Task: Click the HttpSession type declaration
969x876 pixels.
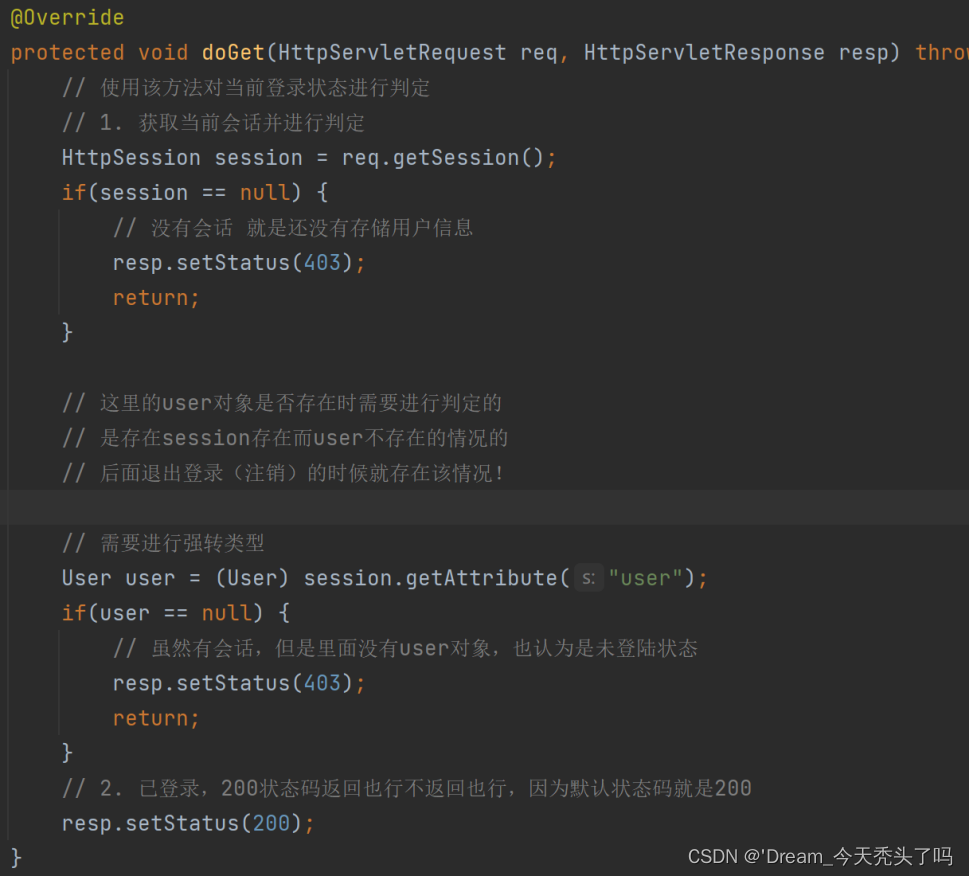Action: 131,158
